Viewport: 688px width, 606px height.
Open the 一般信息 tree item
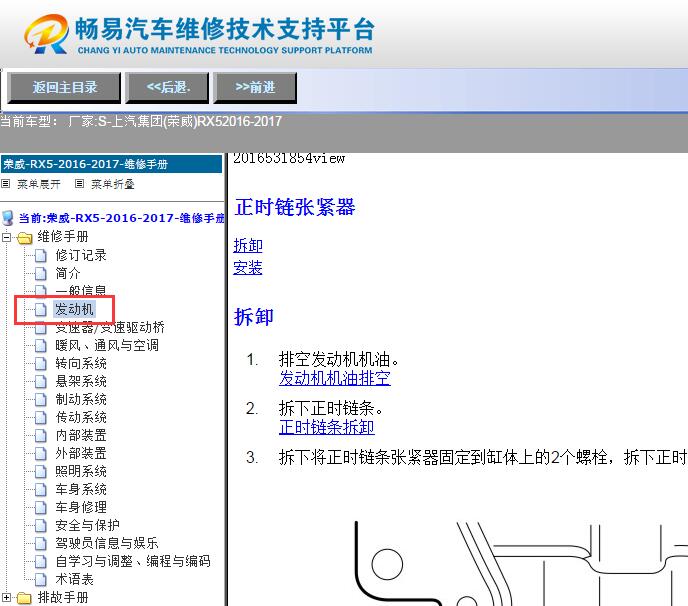pyautogui.click(x=81, y=290)
